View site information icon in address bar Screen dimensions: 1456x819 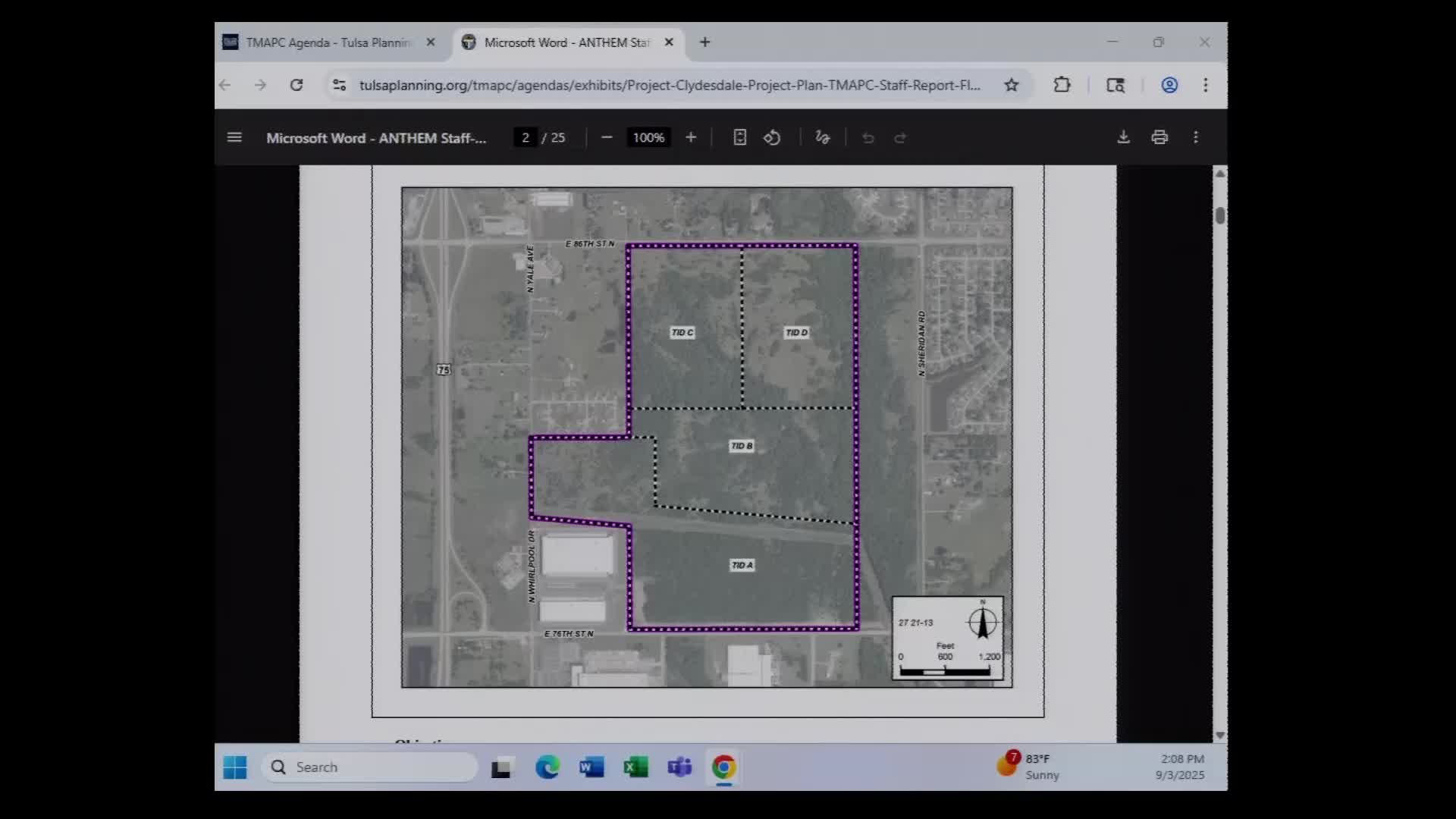coord(339,85)
